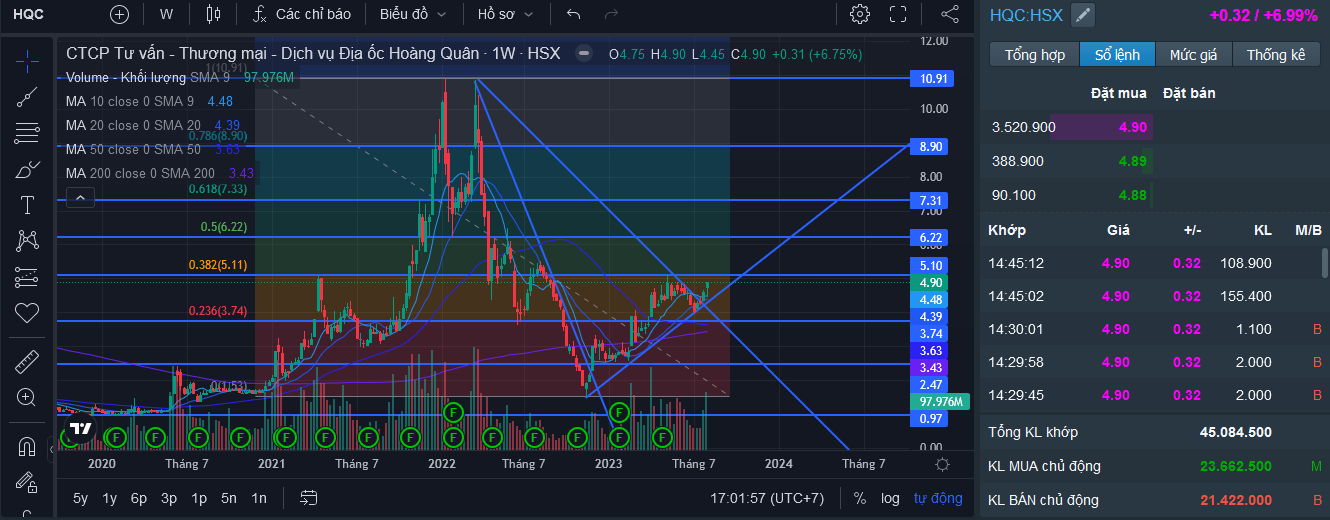Click the fullscreen mode icon
Image resolution: width=1330 pixels, height=520 pixels.
click(x=898, y=14)
